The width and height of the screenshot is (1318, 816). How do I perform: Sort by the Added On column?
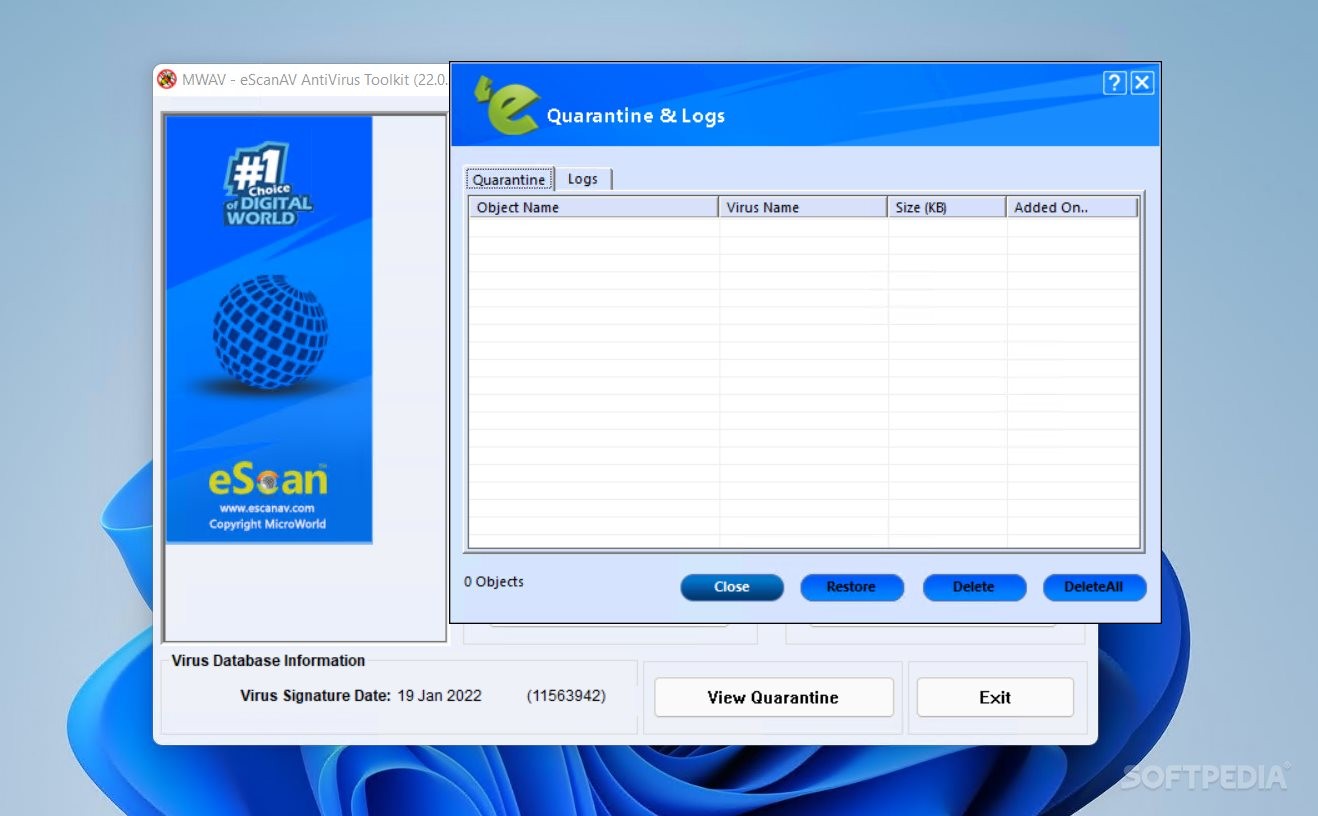(1072, 207)
